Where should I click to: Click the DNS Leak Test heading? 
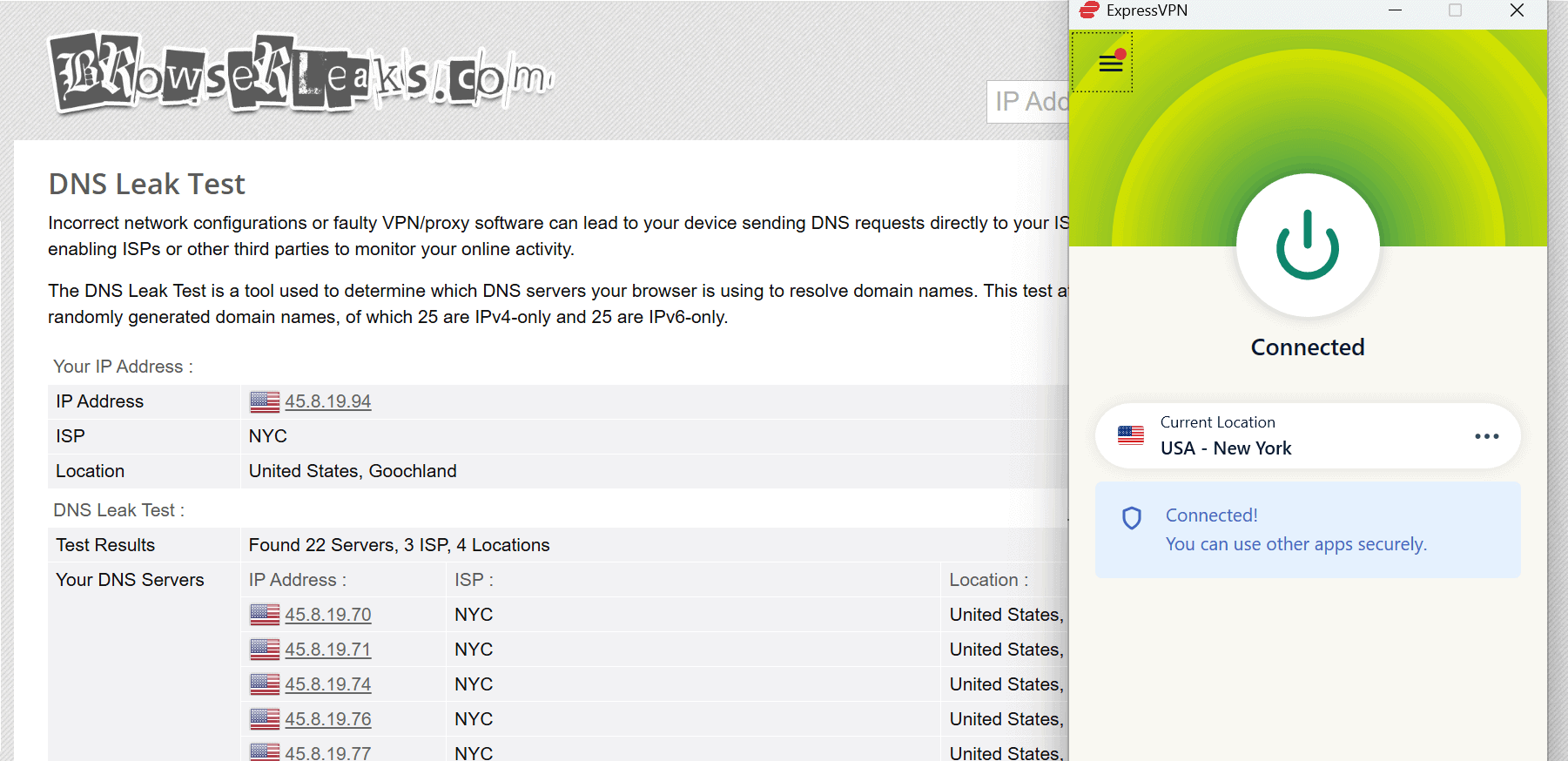[147, 185]
